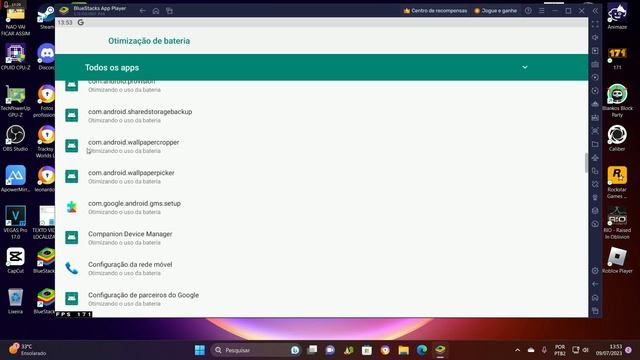Select com.google.android.gms.setup entry
Viewport: 640px width, 360px height.
322,207
